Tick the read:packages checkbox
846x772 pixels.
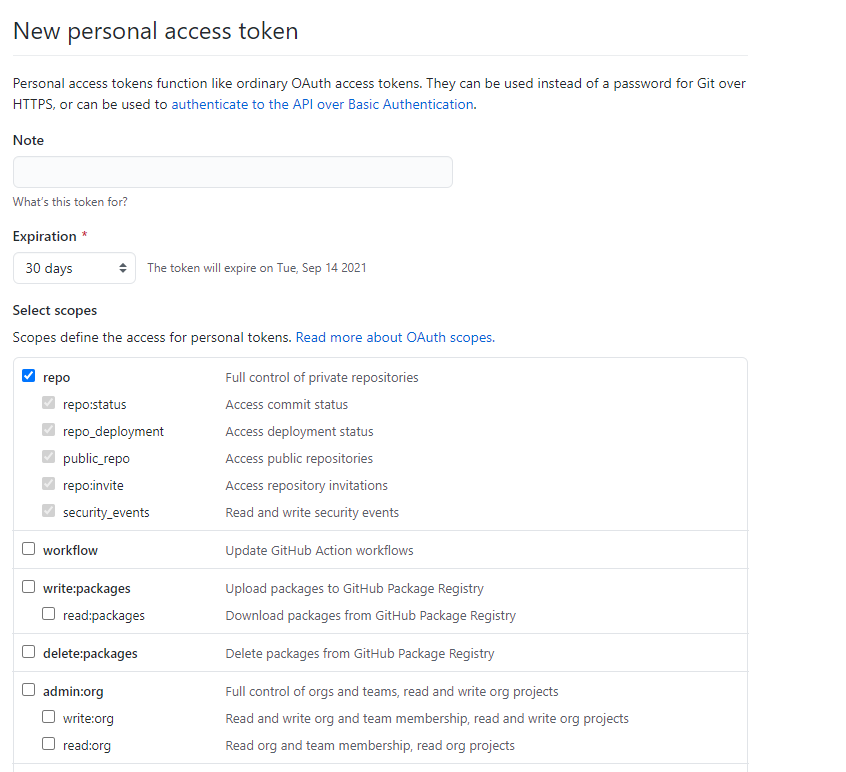click(x=48, y=614)
